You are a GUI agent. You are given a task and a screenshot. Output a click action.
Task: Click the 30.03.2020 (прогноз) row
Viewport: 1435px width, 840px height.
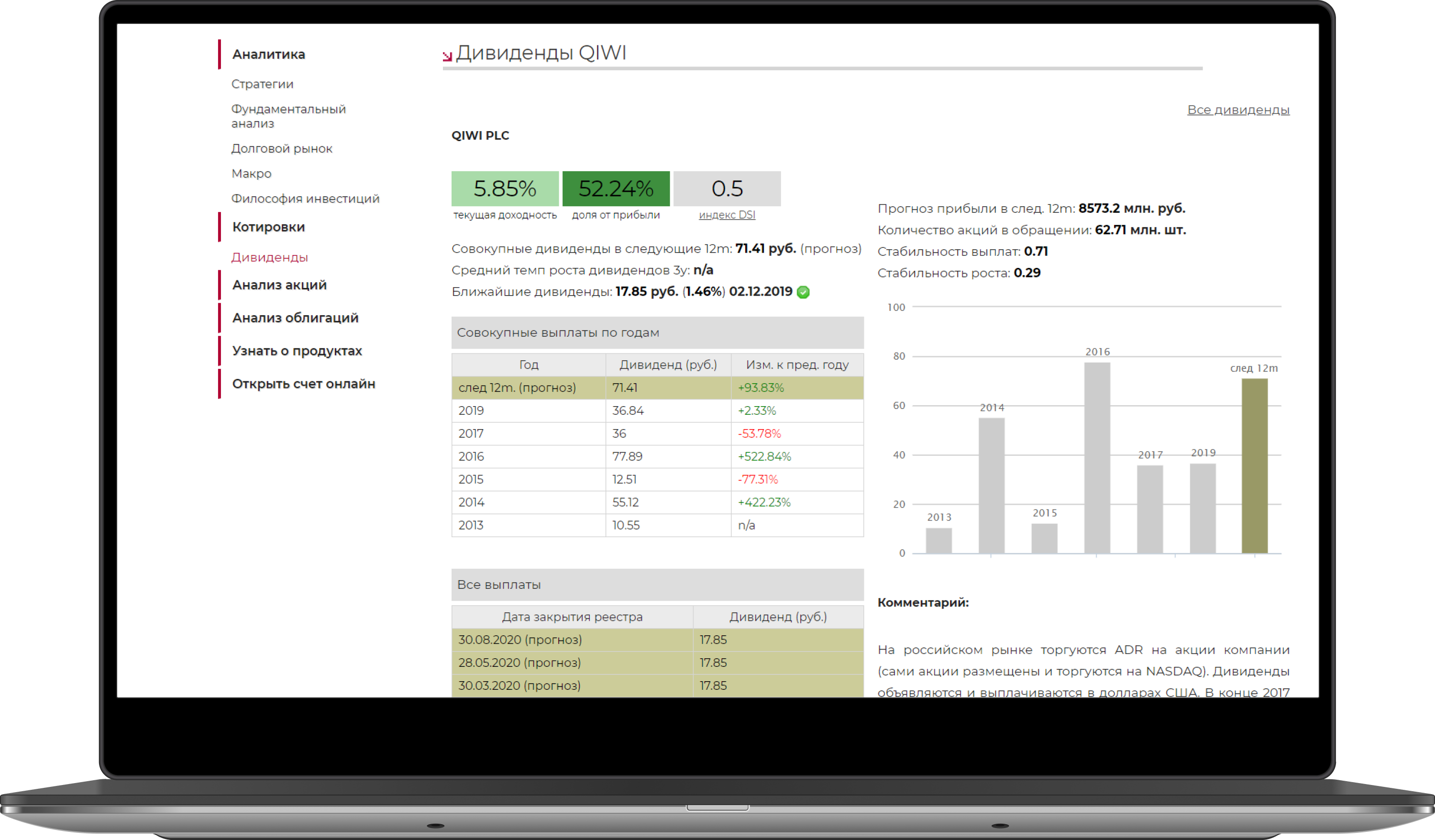pyautogui.click(x=657, y=685)
